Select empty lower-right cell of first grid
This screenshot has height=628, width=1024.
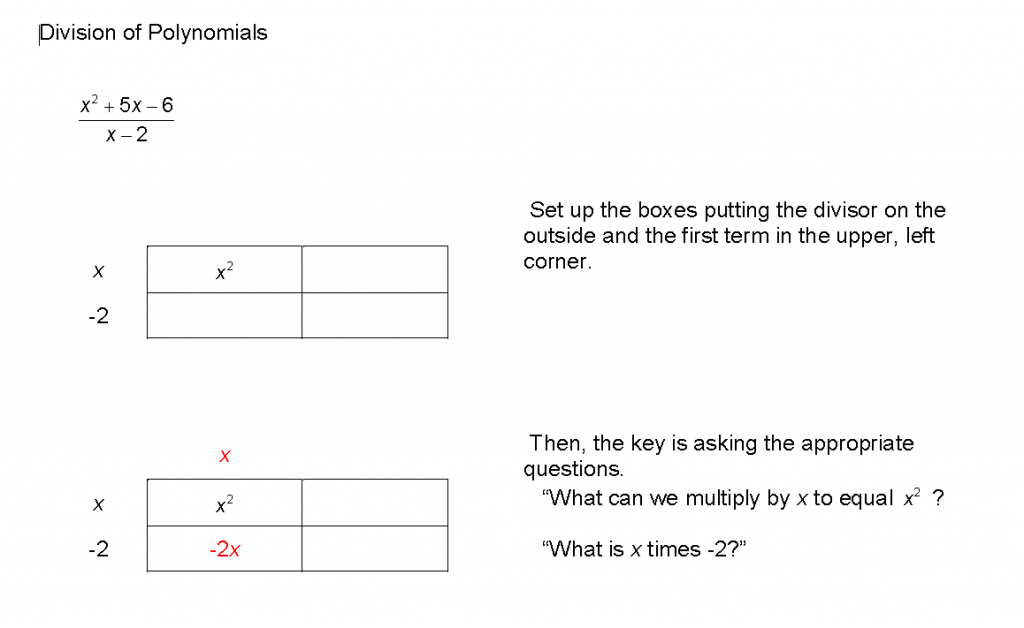(x=375, y=315)
